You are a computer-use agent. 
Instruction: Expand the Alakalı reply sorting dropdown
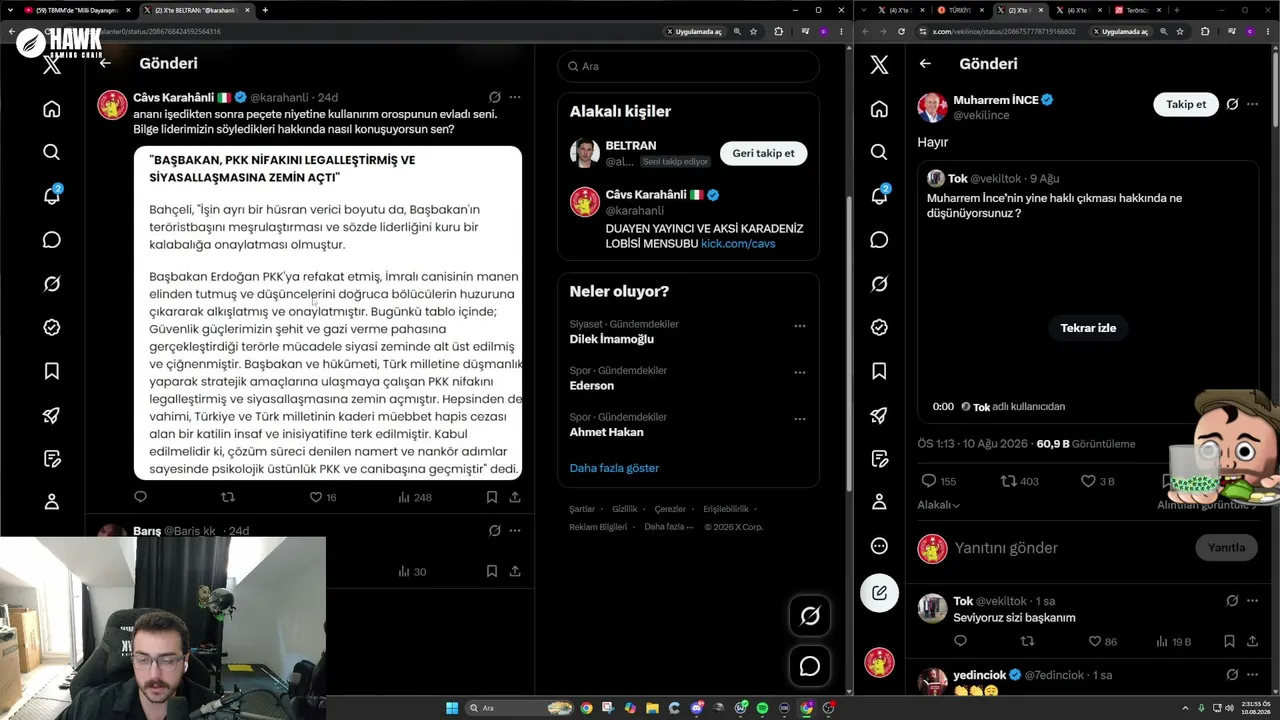coord(939,505)
